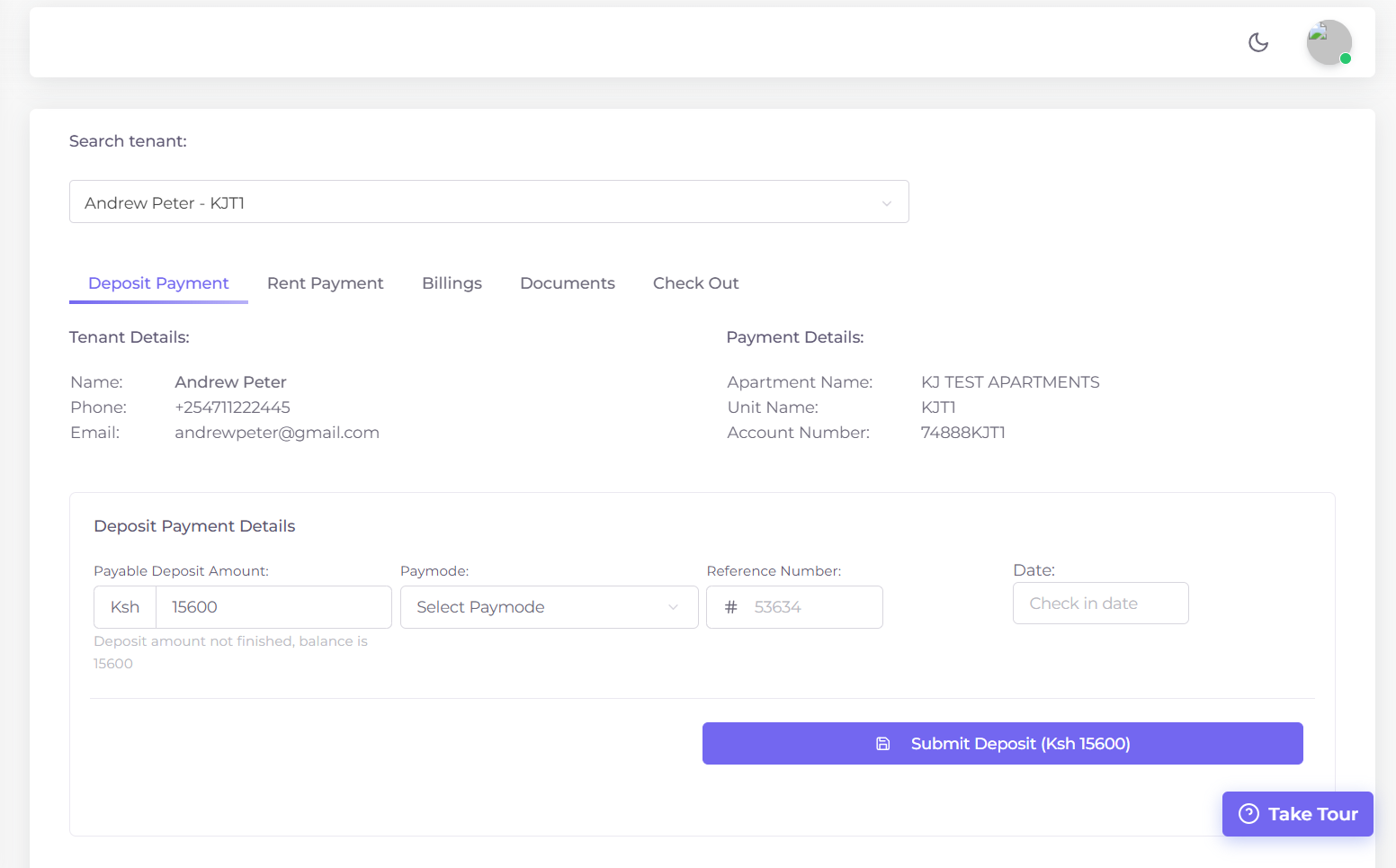Image resolution: width=1396 pixels, height=868 pixels.
Task: Submit the Ksh 15600 deposit
Action: (1002, 744)
